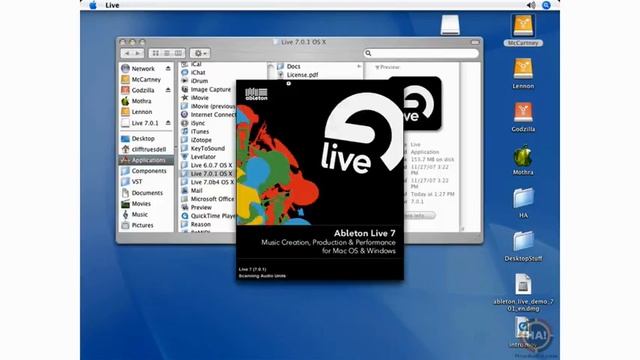Image resolution: width=640 pixels, height=360 pixels.
Task: Select Live 7.0b4 OS X folder
Action: pyautogui.click(x=208, y=182)
